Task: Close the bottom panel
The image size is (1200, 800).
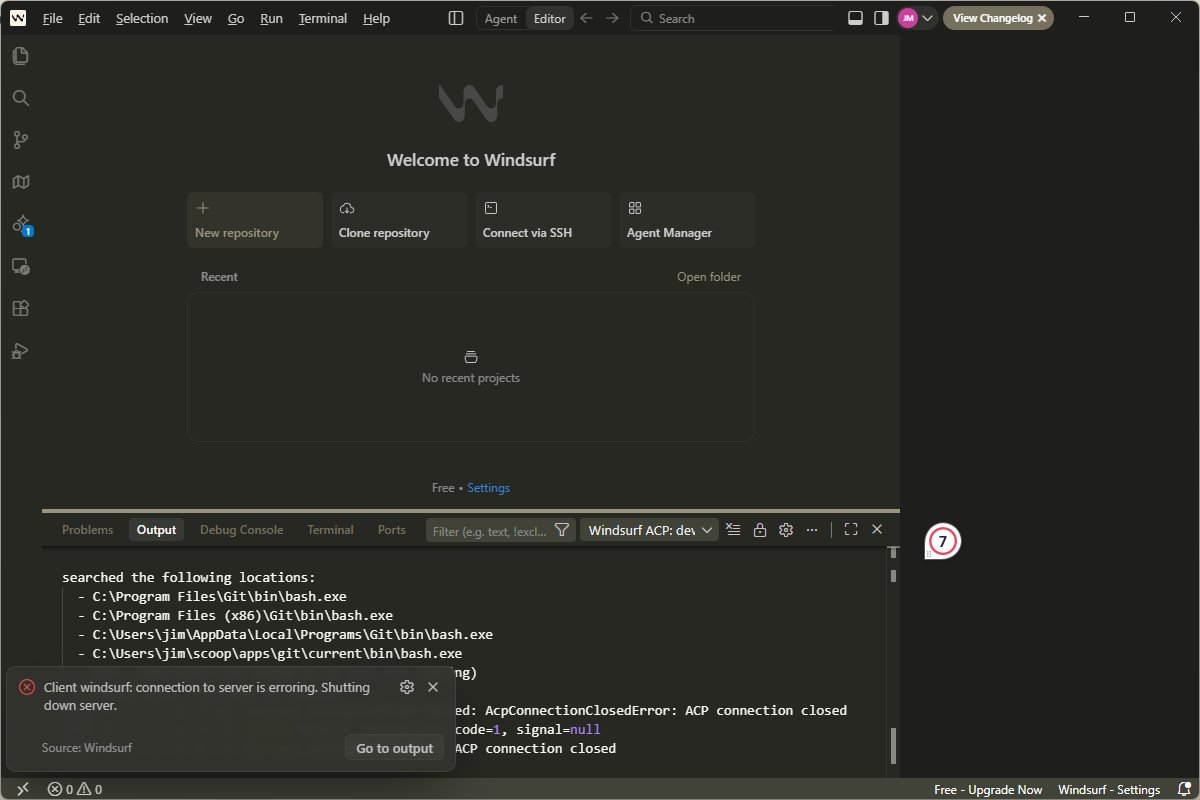Action: pyautogui.click(x=877, y=530)
